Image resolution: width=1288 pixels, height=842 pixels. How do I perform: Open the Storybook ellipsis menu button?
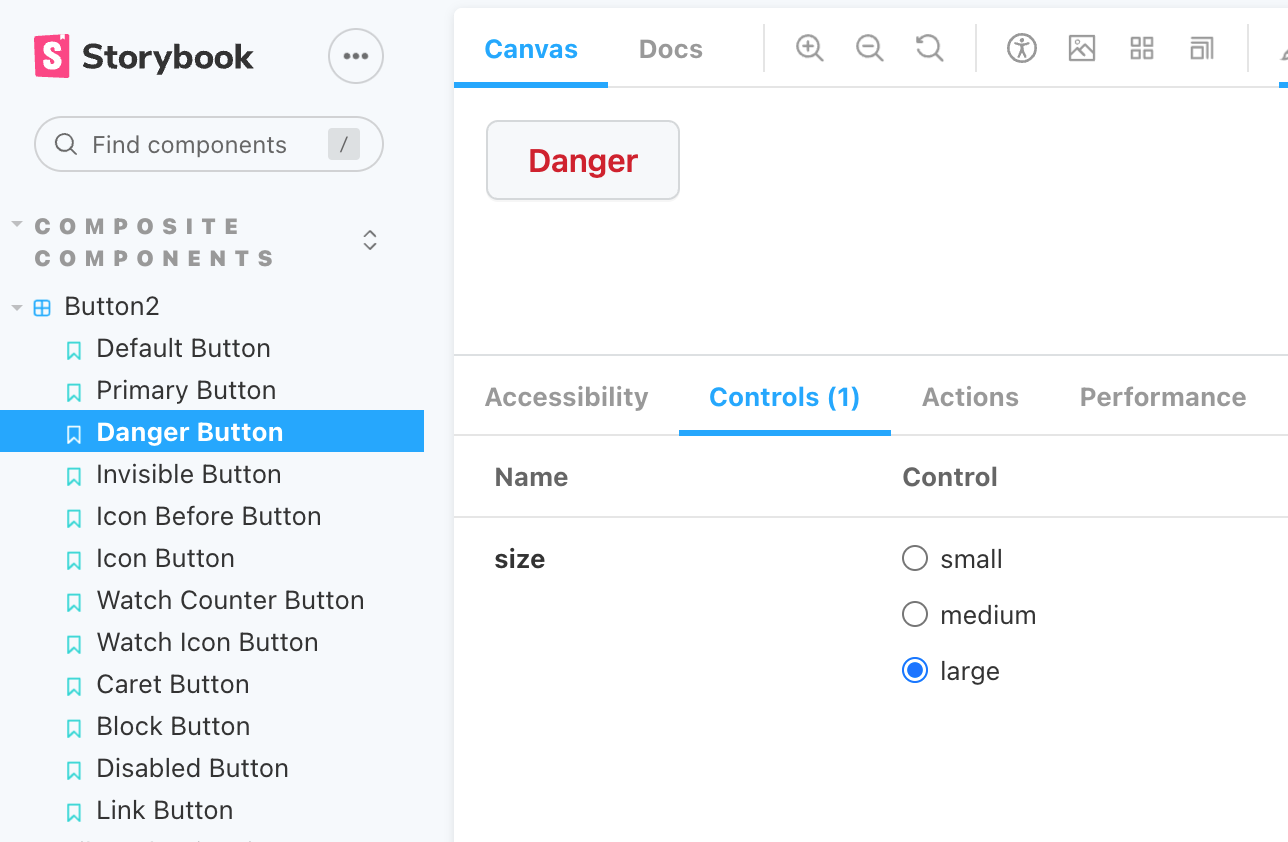tap(356, 56)
